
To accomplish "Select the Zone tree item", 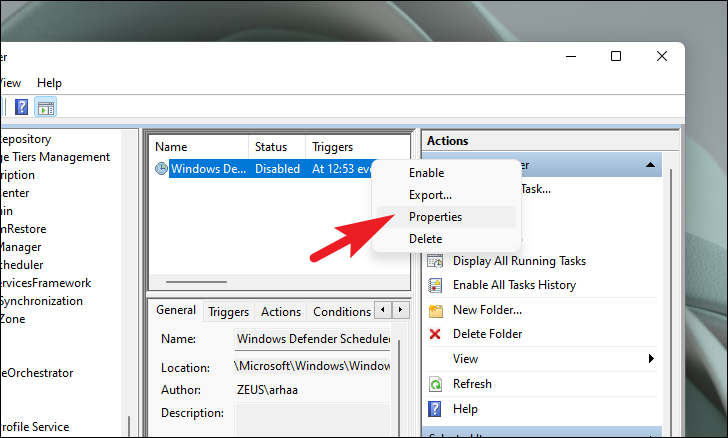I will point(13,319).
